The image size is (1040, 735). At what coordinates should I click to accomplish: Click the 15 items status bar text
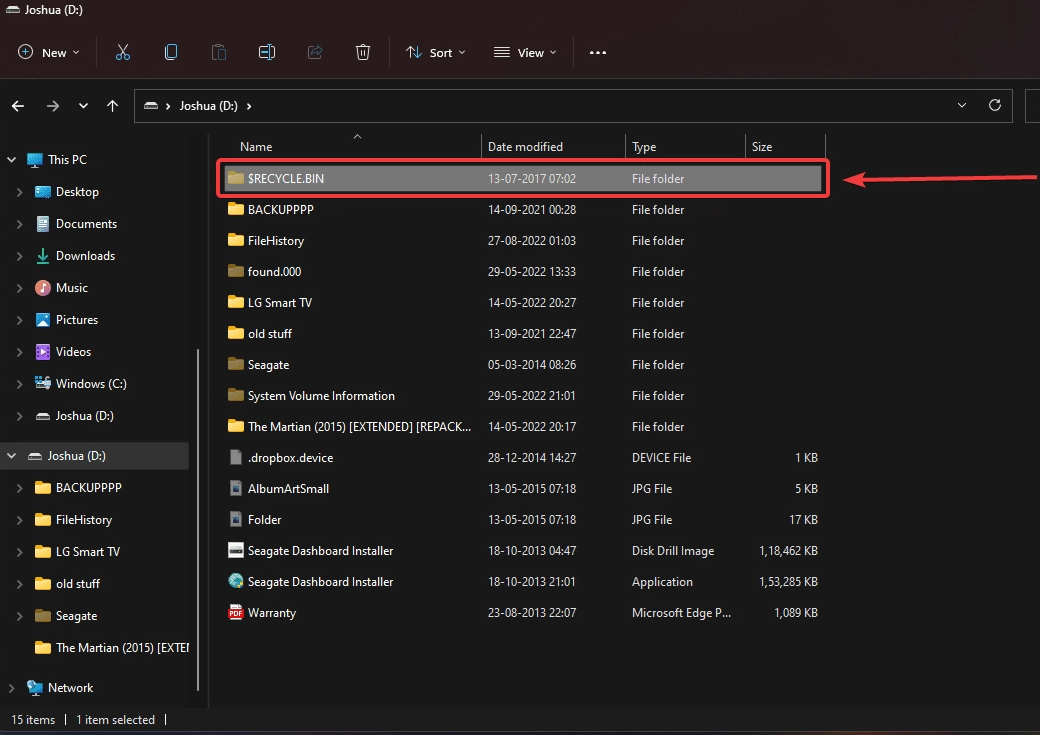point(33,720)
